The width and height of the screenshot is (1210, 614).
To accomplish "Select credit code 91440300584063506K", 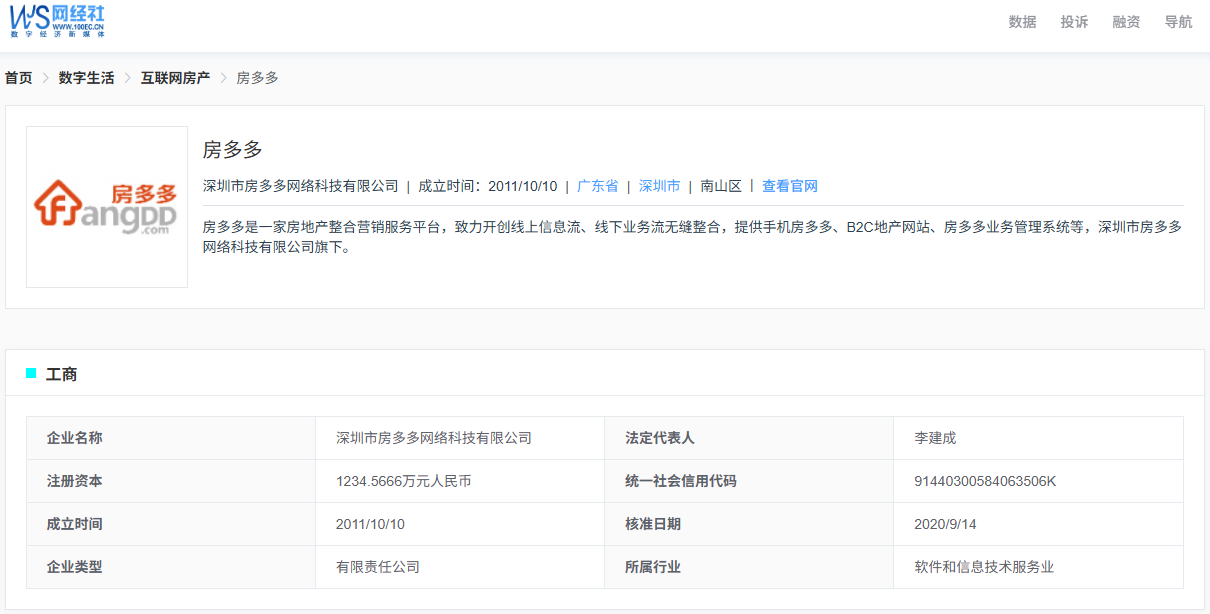I will (x=985, y=481).
